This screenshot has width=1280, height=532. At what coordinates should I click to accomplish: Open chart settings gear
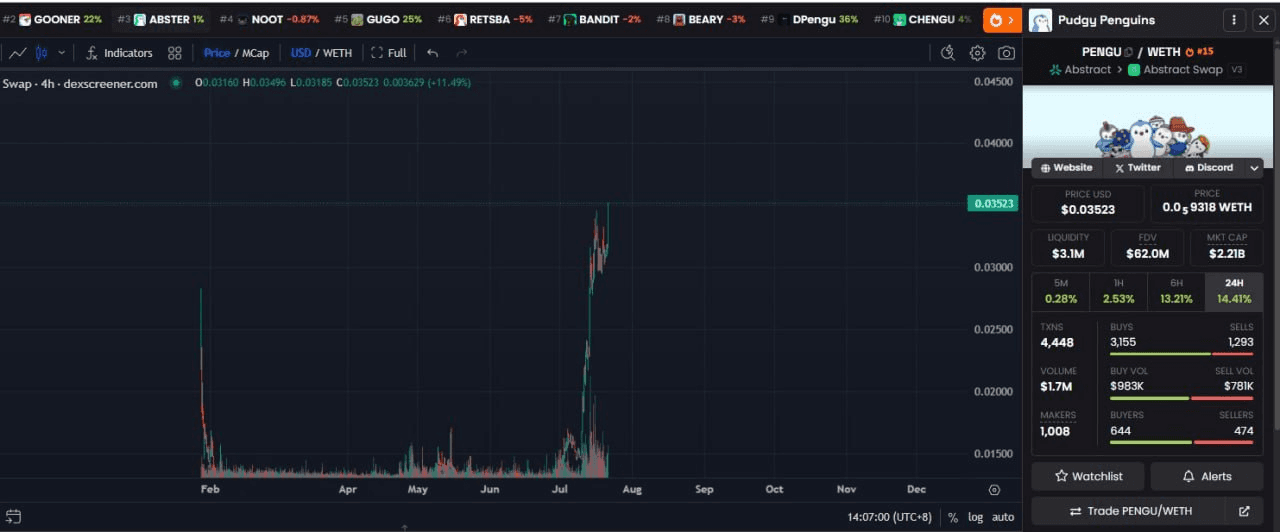pyautogui.click(x=978, y=53)
